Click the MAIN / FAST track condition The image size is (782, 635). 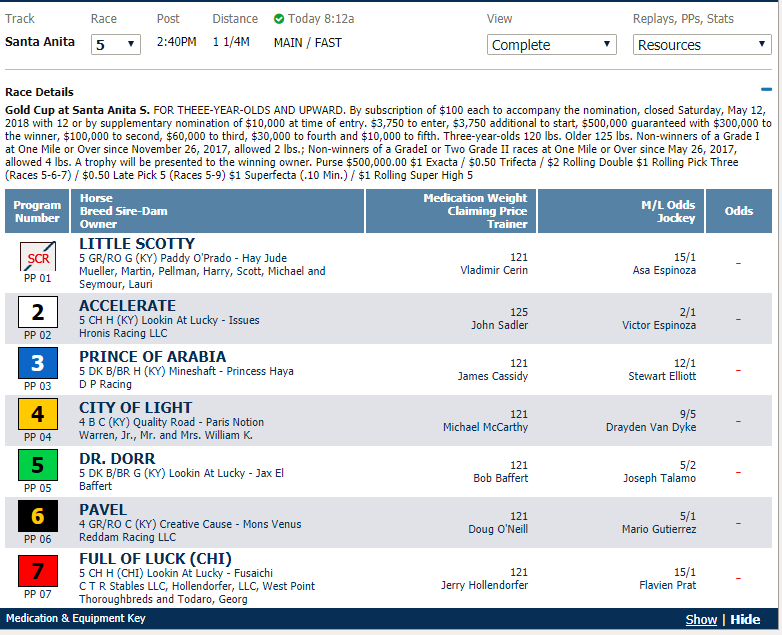[308, 43]
